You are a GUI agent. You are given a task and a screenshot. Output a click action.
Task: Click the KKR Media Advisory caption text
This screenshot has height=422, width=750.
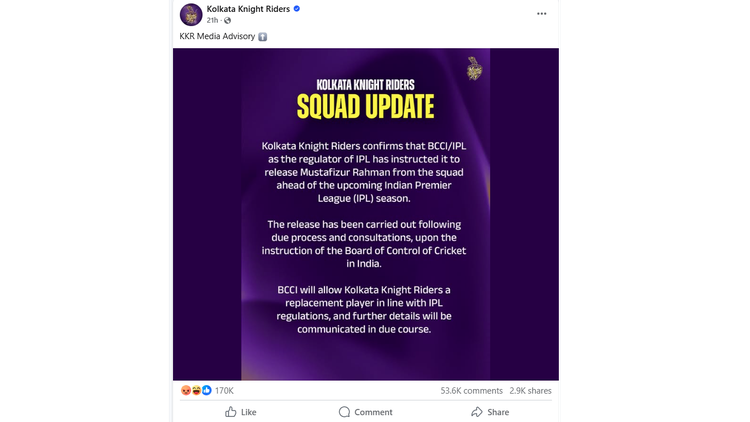(217, 37)
